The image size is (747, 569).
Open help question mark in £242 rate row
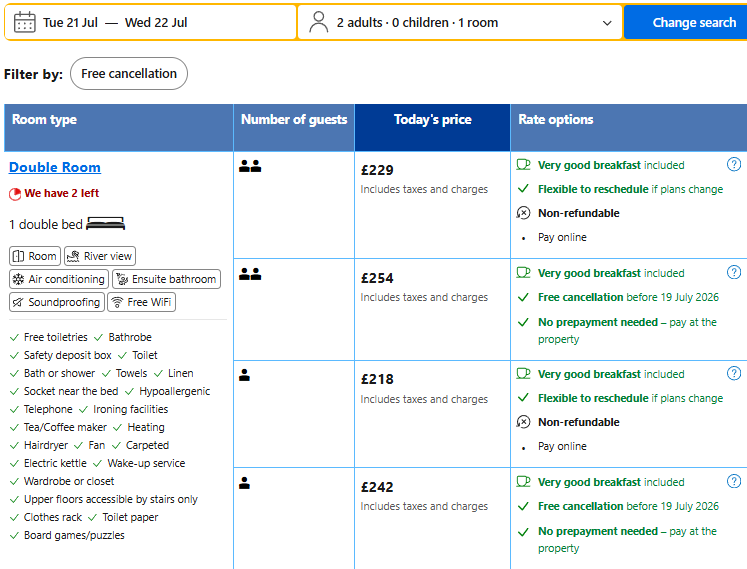[x=734, y=481]
